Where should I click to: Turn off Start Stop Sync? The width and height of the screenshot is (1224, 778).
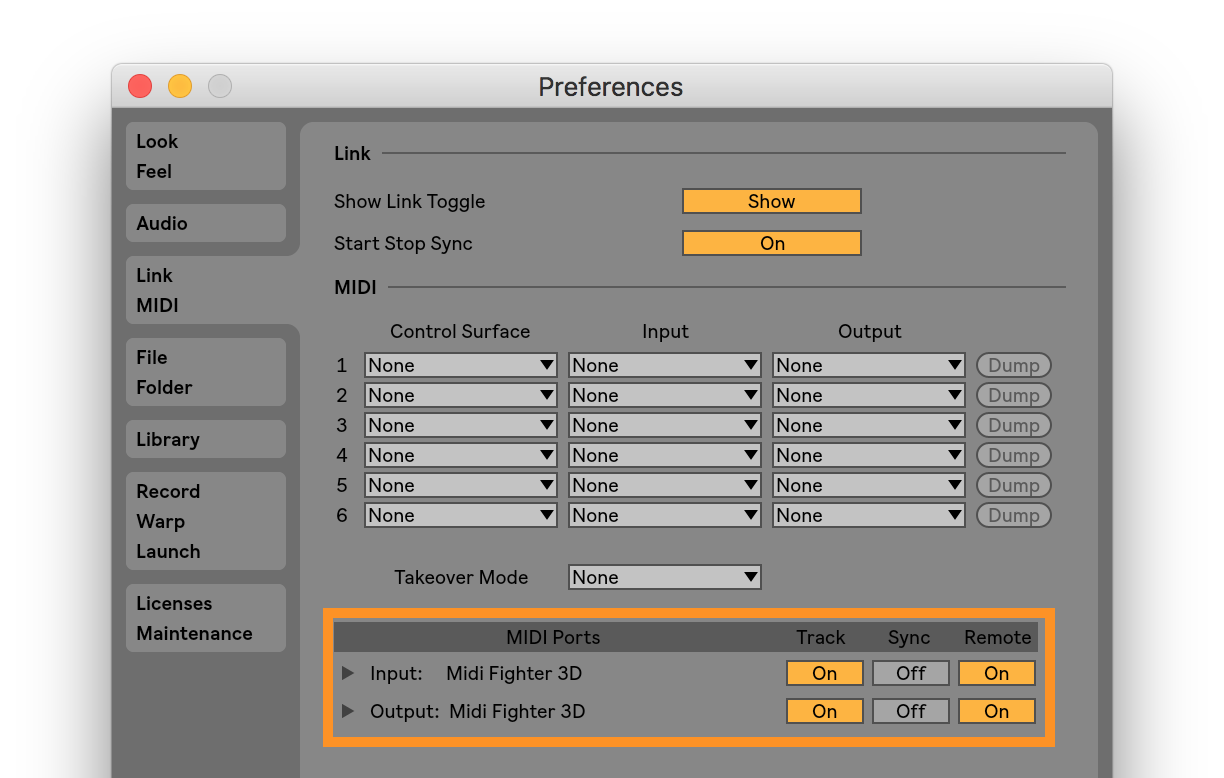click(771, 243)
